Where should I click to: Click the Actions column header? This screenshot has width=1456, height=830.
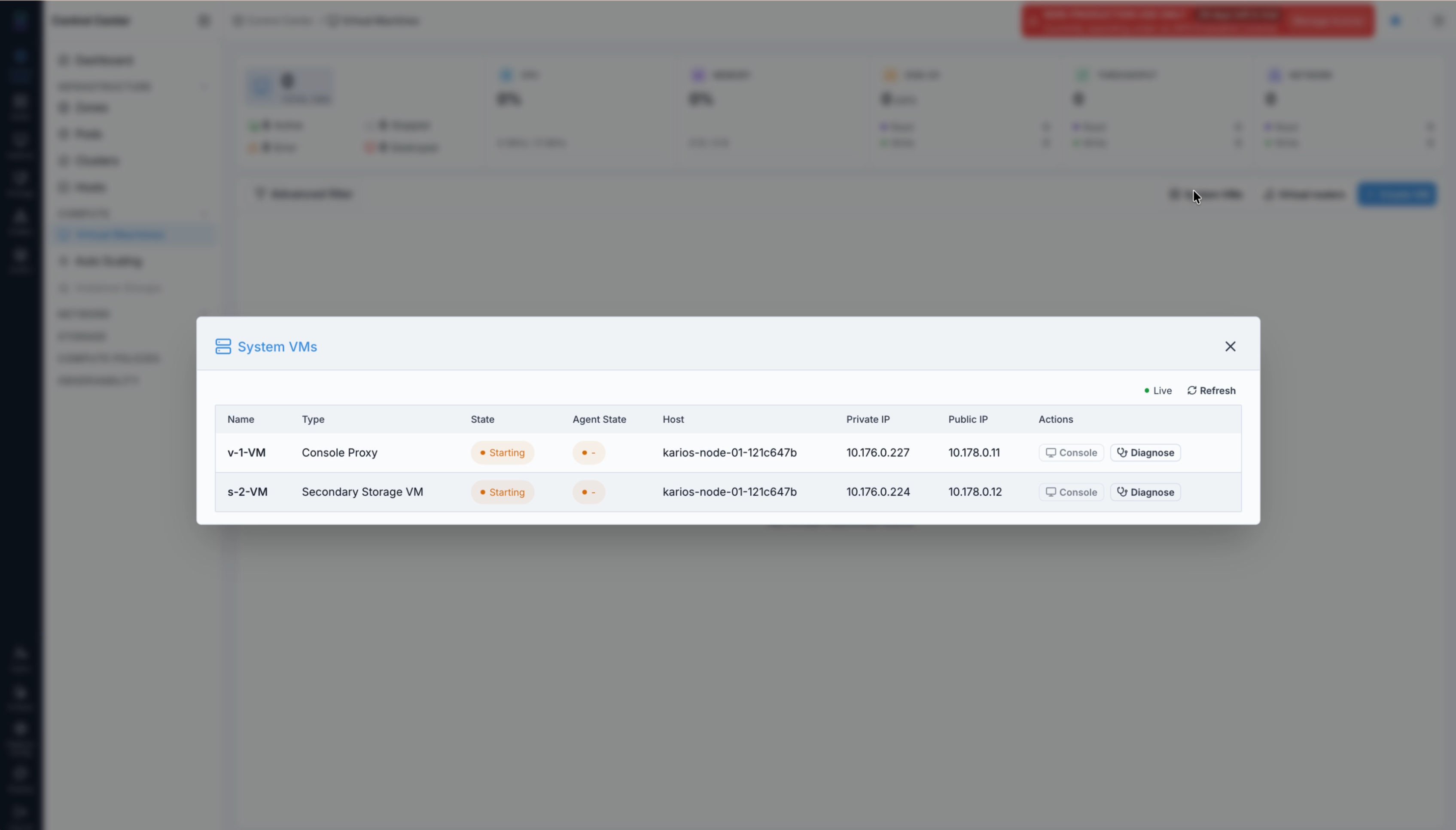point(1055,420)
